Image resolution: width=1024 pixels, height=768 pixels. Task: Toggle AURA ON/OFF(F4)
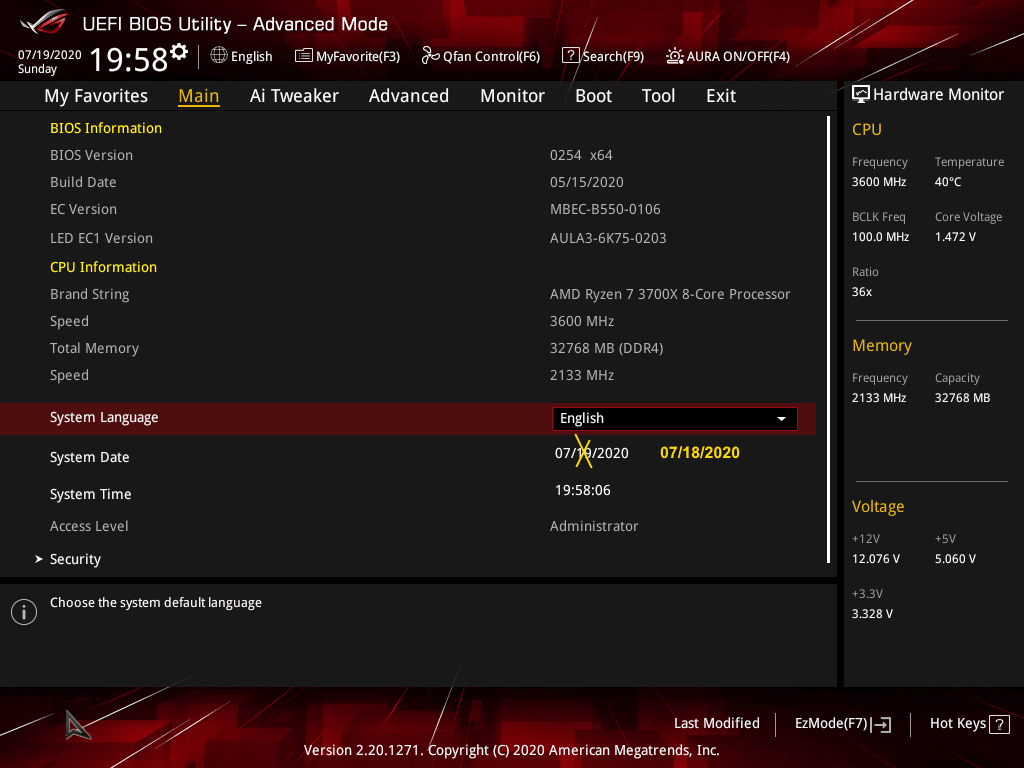[x=728, y=56]
